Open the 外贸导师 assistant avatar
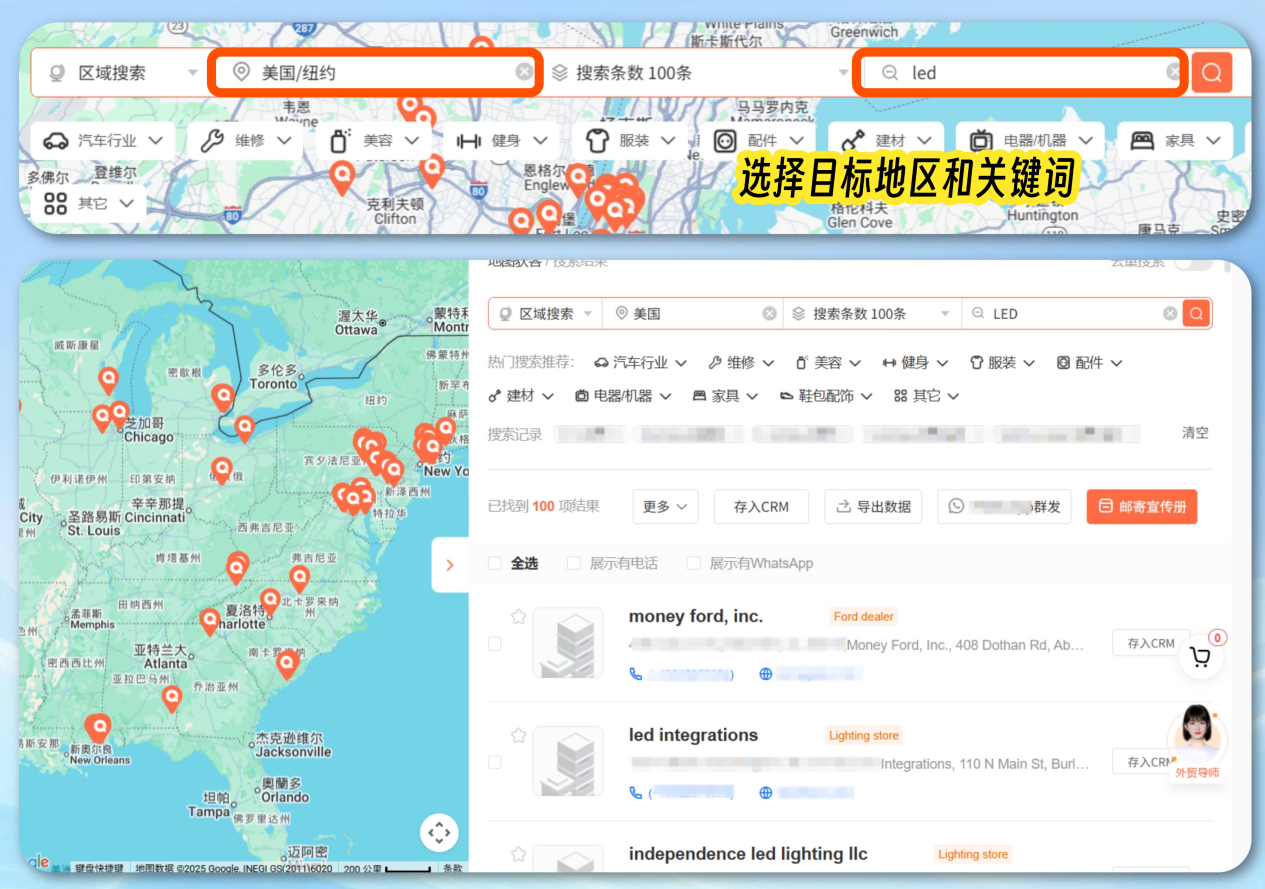Screen dimensions: 1265x889 pyautogui.click(x=1197, y=742)
